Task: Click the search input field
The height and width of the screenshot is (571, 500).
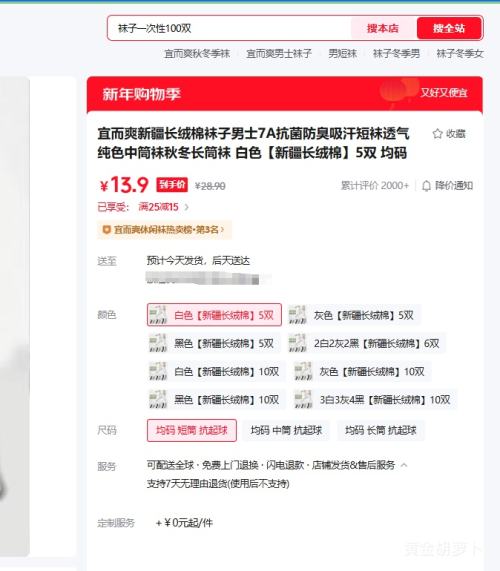Action: click(x=231, y=28)
